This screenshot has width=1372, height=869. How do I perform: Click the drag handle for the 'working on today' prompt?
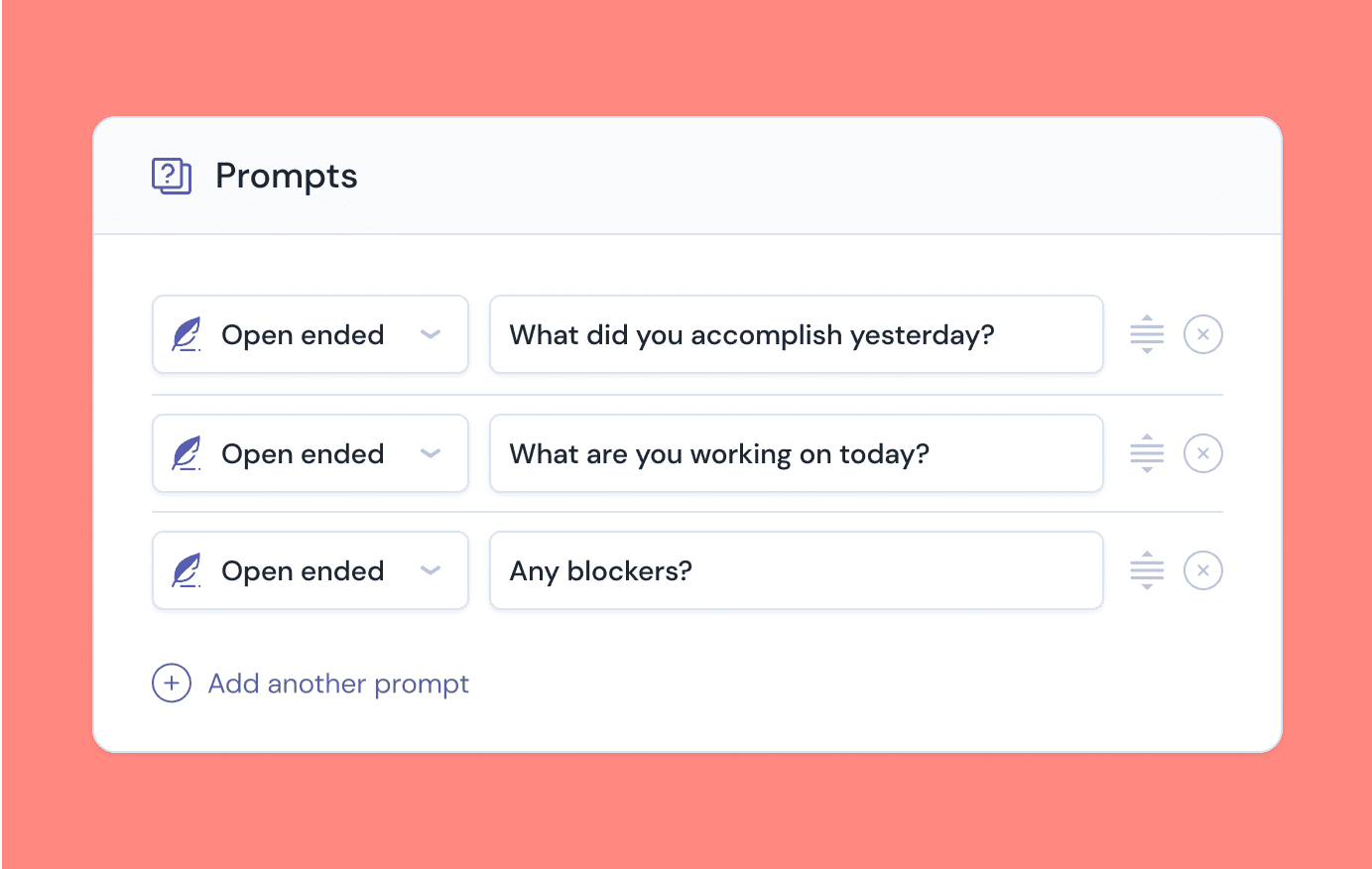point(1147,453)
